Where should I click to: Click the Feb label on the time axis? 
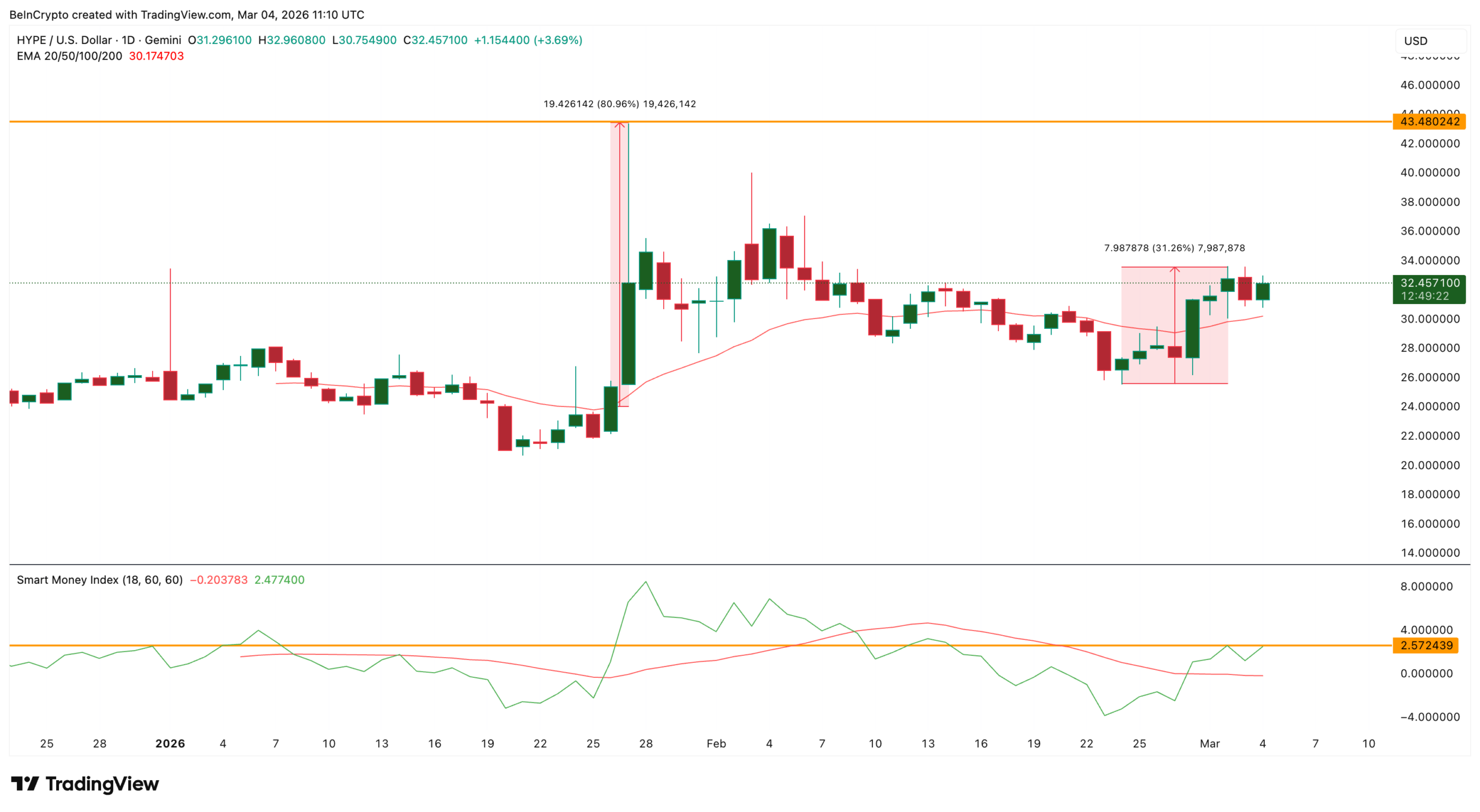716,744
